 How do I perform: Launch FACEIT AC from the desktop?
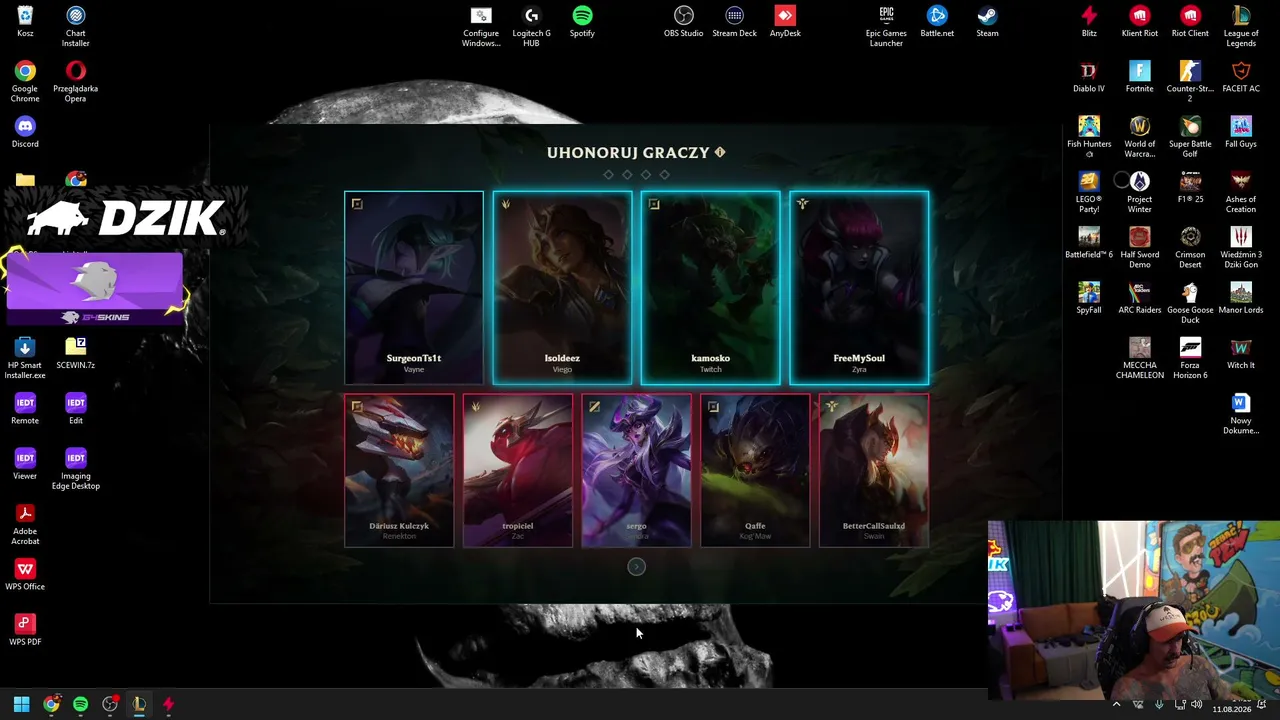tap(1241, 76)
